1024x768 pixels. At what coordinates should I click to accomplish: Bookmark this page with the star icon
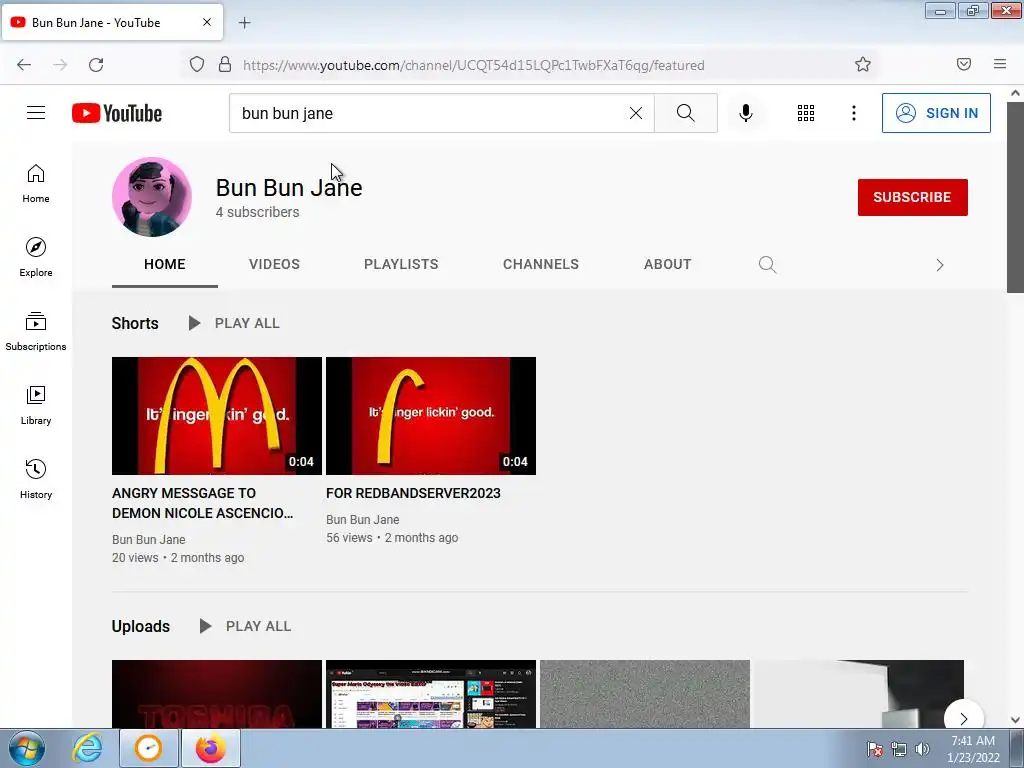(x=863, y=64)
